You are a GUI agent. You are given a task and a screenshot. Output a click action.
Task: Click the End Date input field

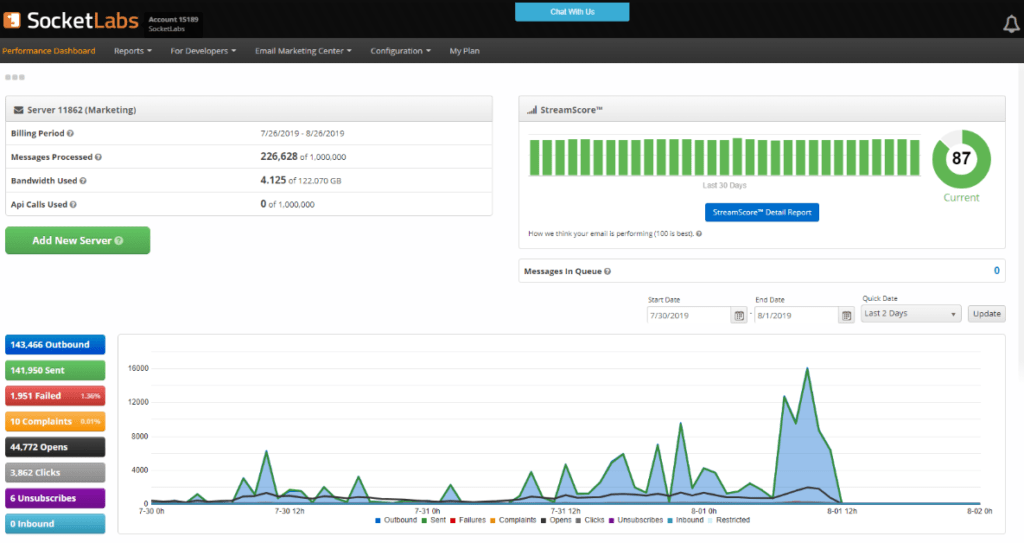pos(796,316)
